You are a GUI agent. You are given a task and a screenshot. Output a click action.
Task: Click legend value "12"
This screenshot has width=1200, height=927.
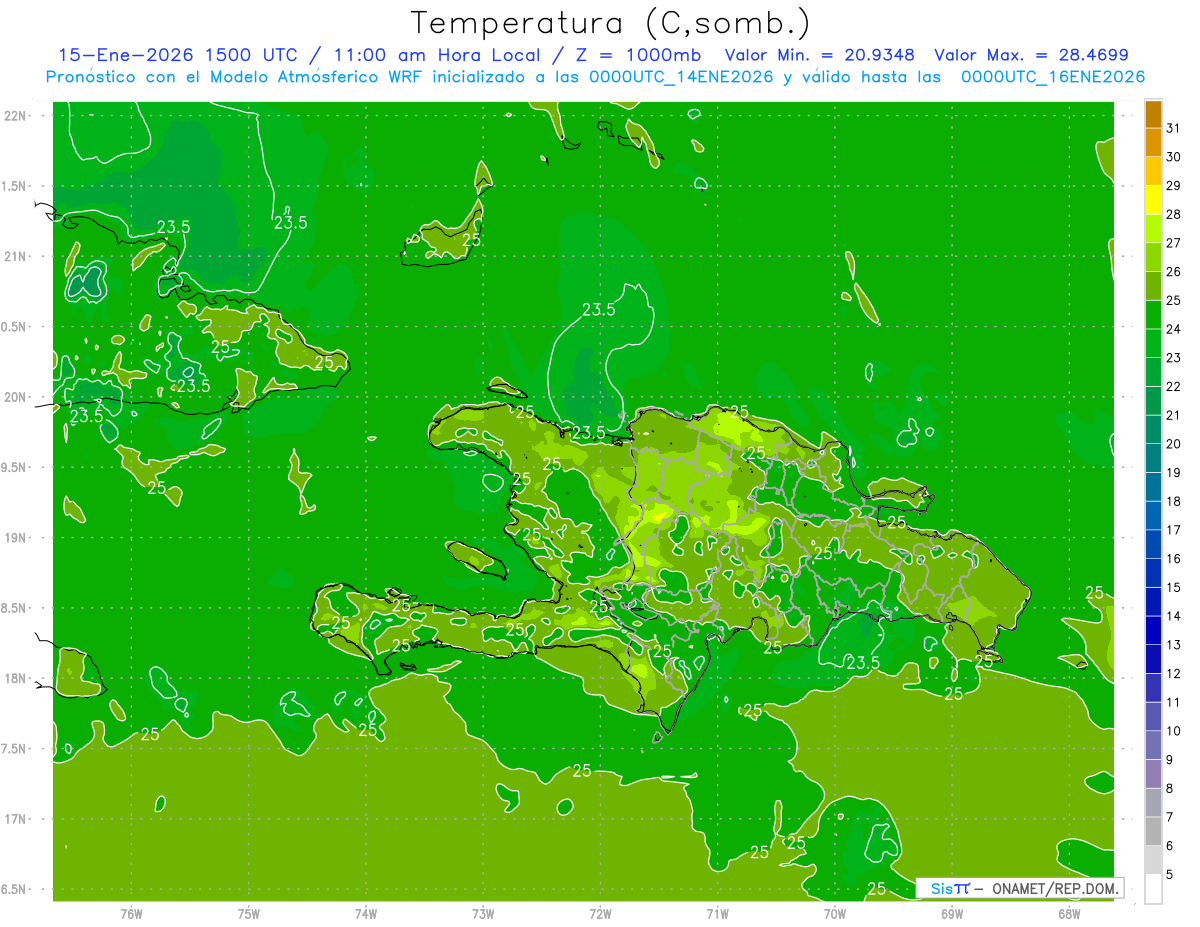(1174, 674)
